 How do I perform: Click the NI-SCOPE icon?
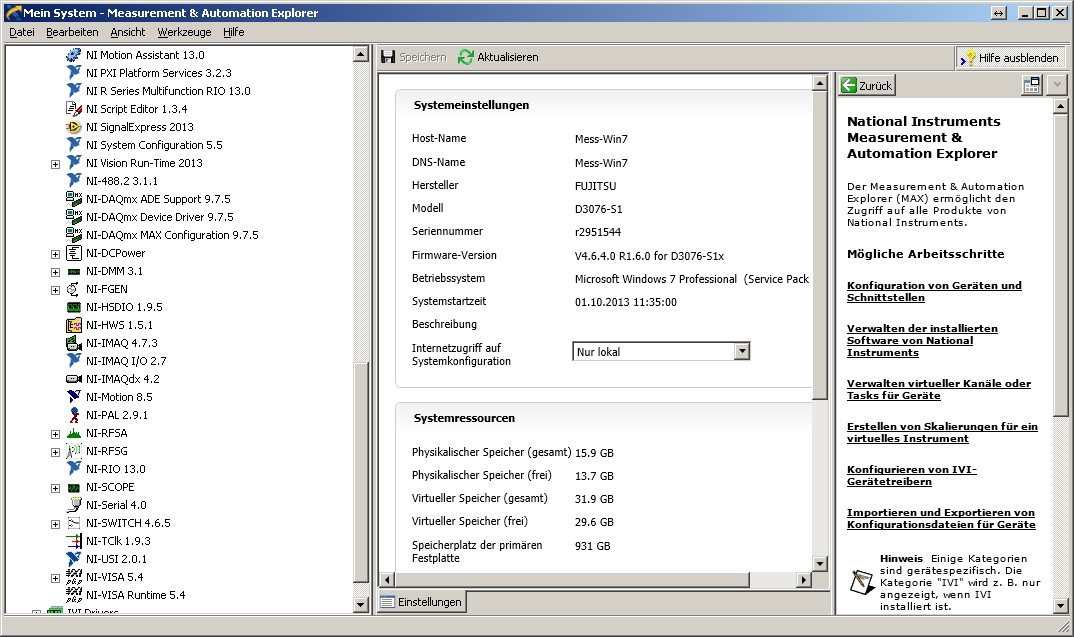point(73,487)
